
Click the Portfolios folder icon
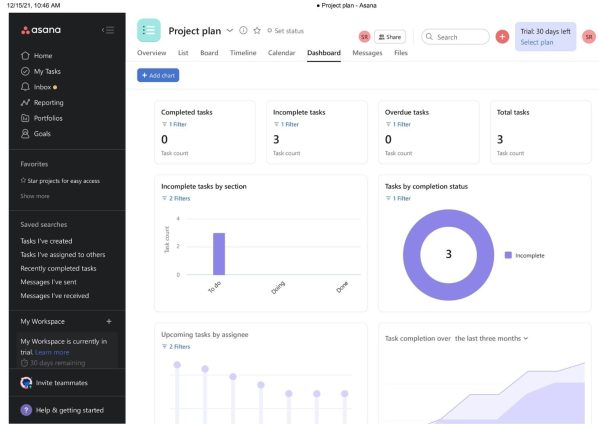[x=25, y=118]
